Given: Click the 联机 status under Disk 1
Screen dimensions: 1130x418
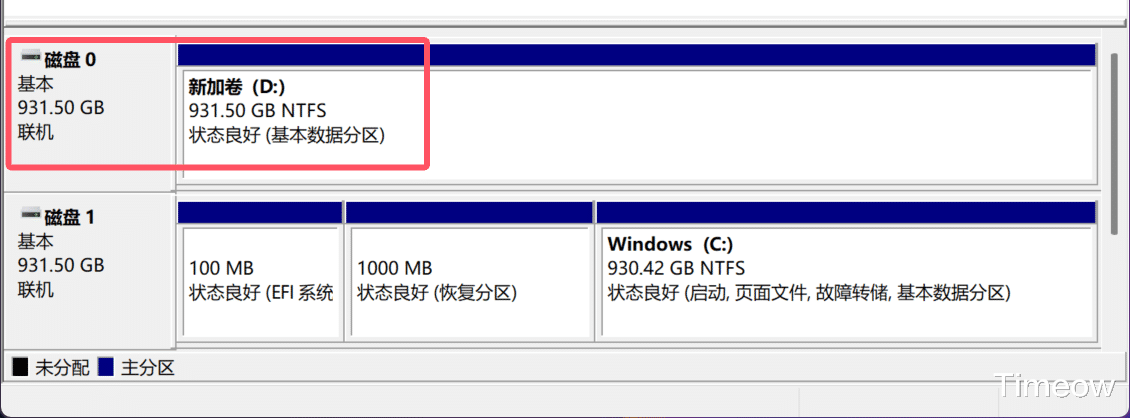Looking at the screenshot, I should [36, 290].
